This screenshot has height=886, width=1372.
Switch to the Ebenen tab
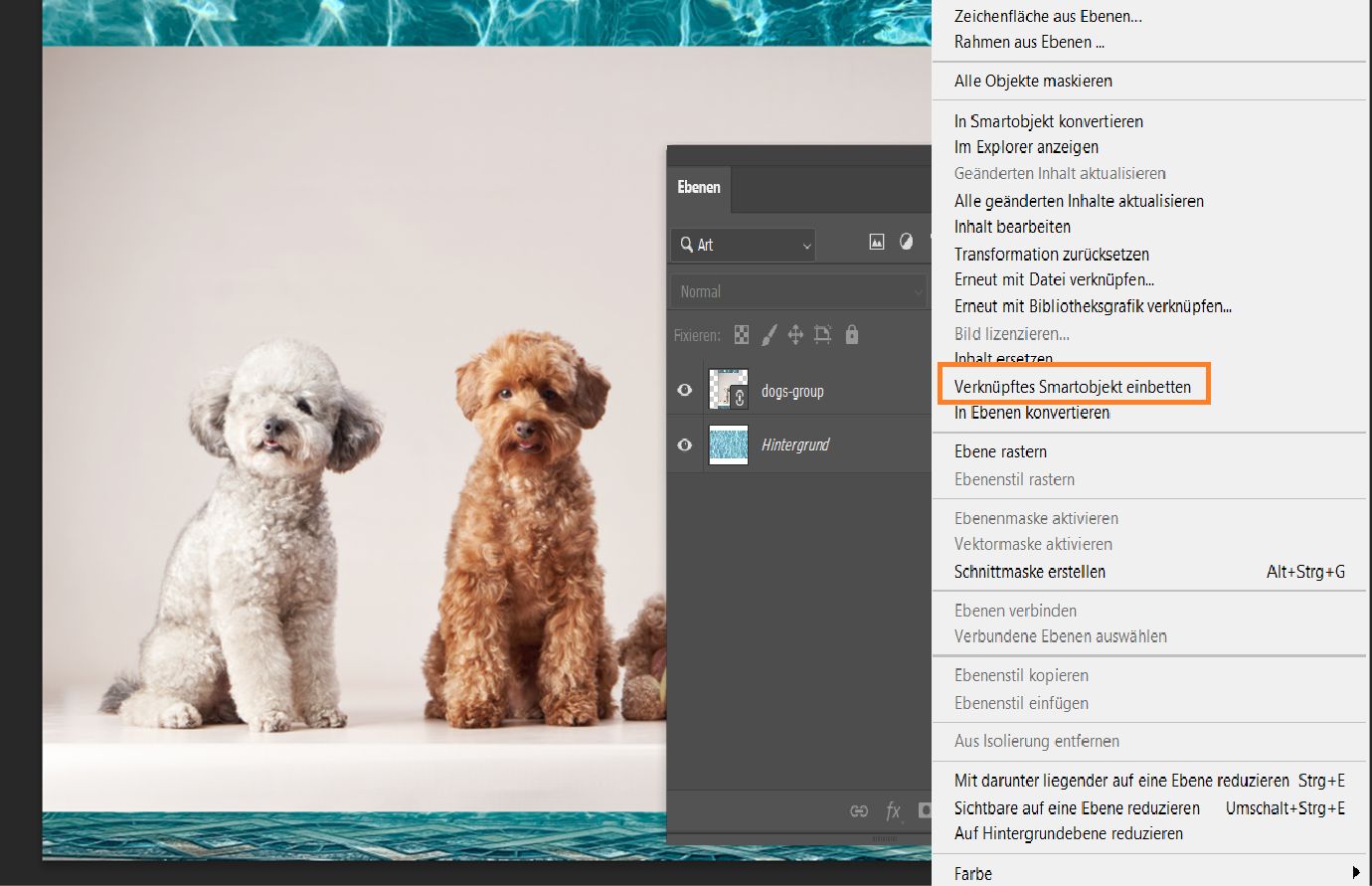[x=699, y=187]
